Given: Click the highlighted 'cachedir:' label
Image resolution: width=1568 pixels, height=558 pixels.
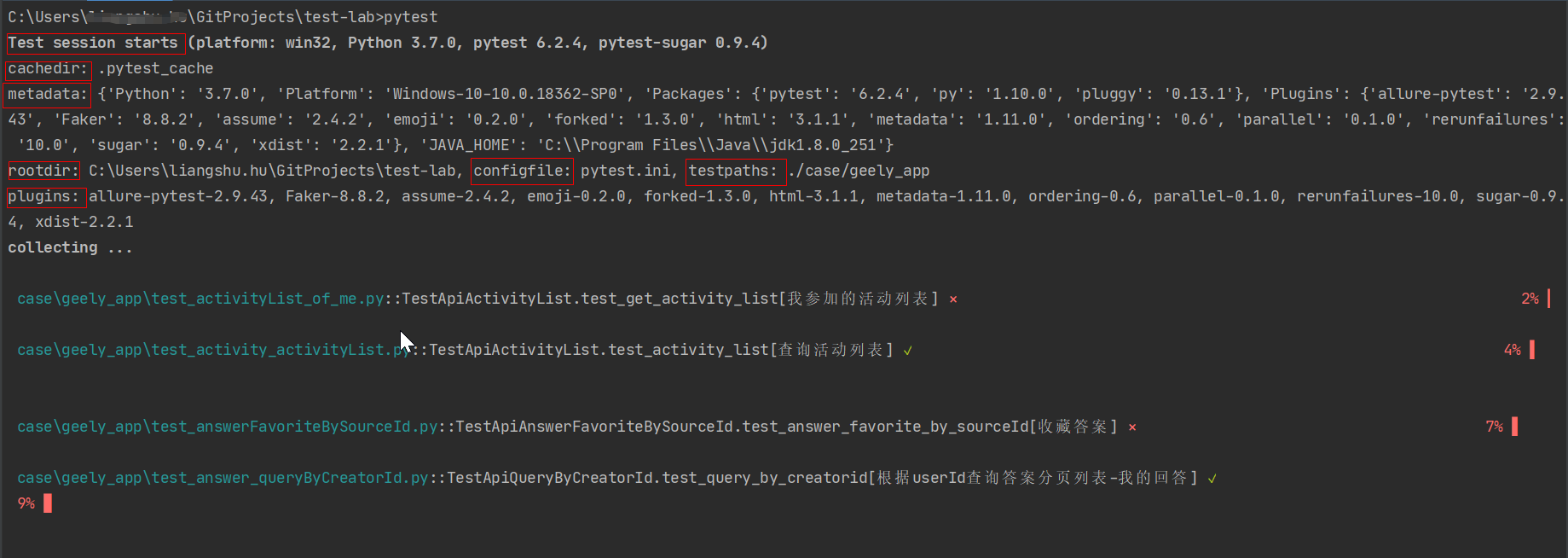Looking at the screenshot, I should (48, 68).
